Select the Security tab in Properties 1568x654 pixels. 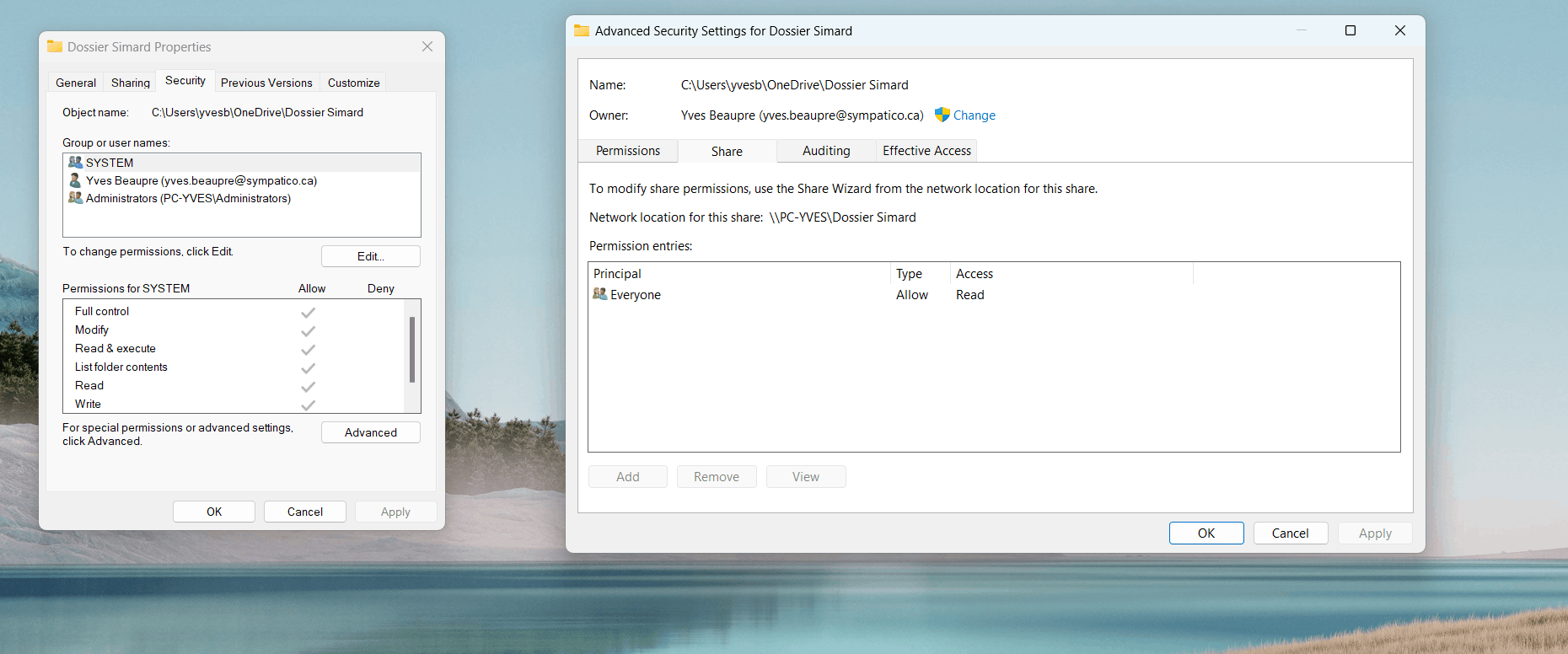point(185,81)
